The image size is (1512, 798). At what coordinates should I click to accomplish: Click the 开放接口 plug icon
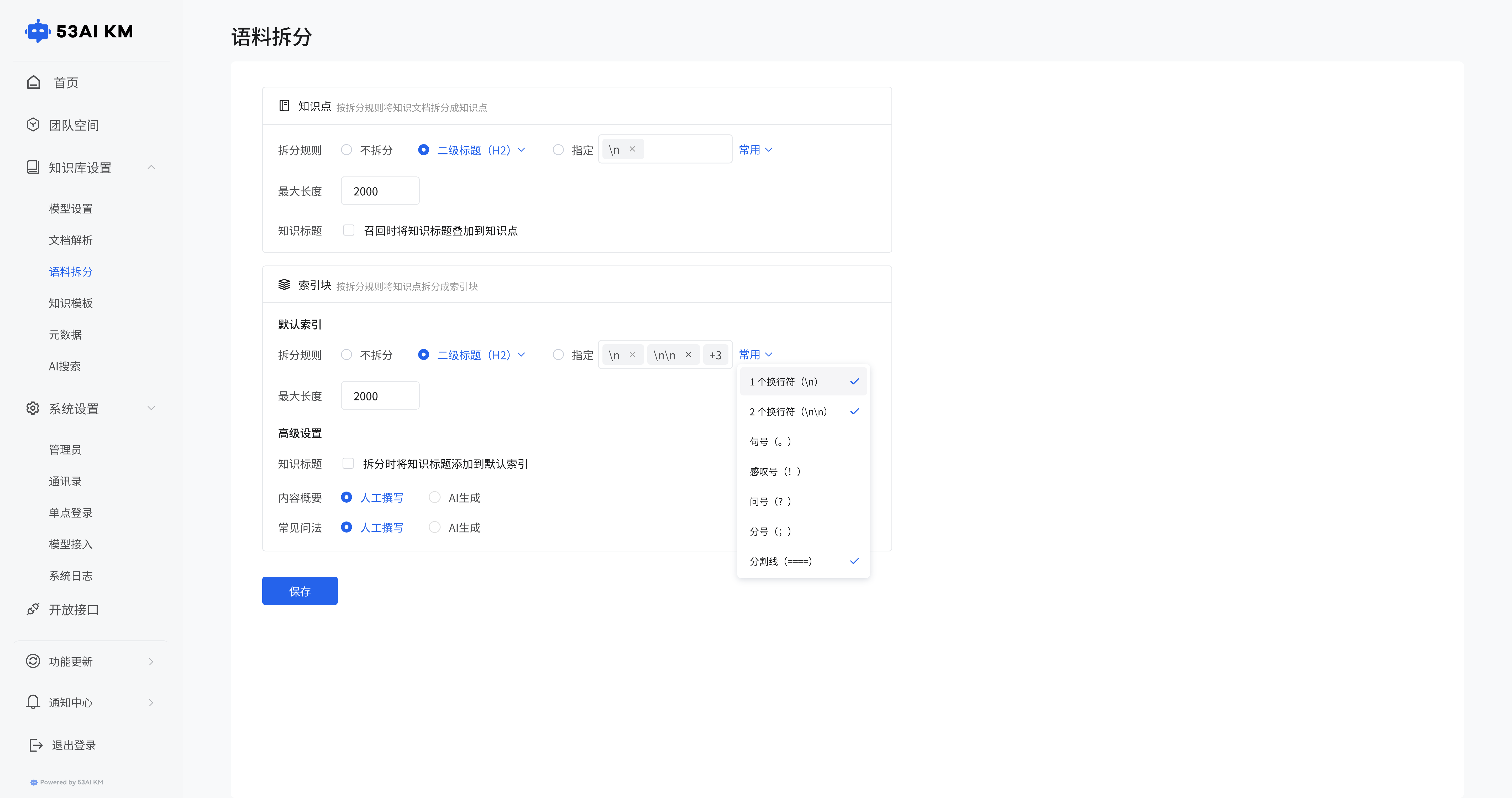(33, 609)
